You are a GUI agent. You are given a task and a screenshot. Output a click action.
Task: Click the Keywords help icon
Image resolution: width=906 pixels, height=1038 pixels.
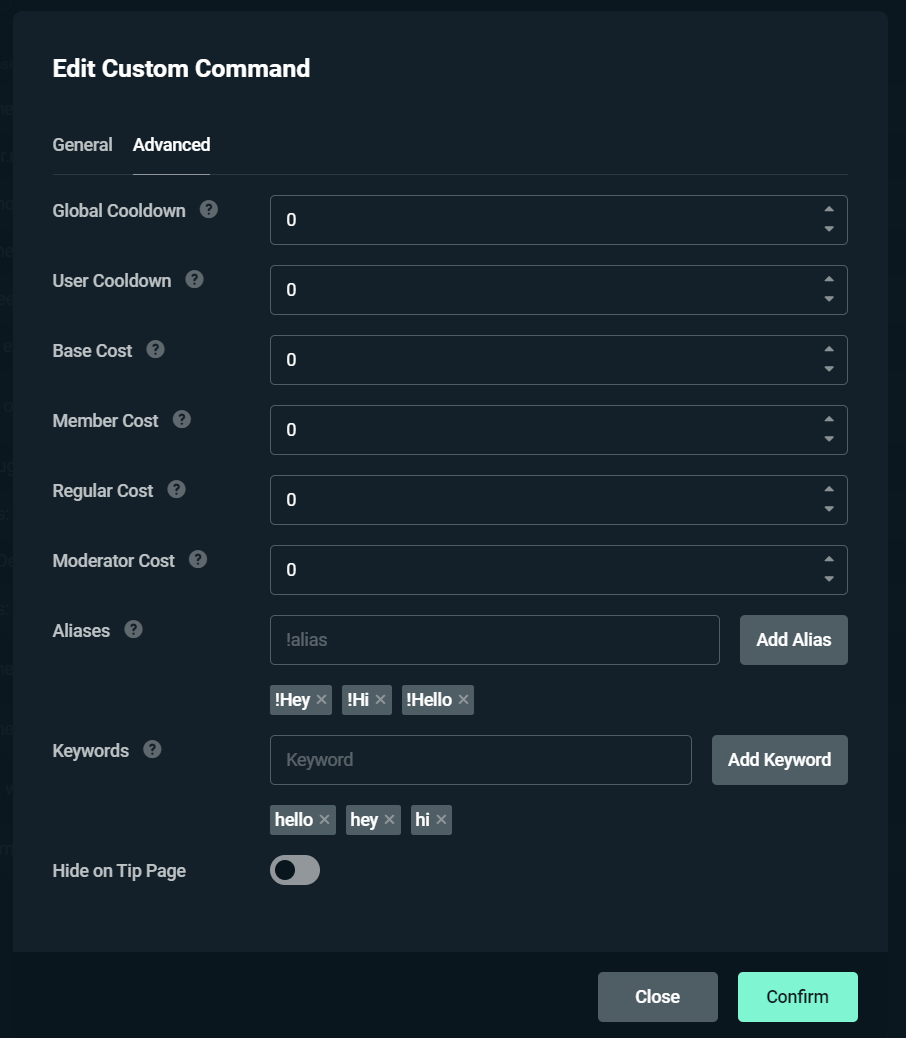[152, 750]
